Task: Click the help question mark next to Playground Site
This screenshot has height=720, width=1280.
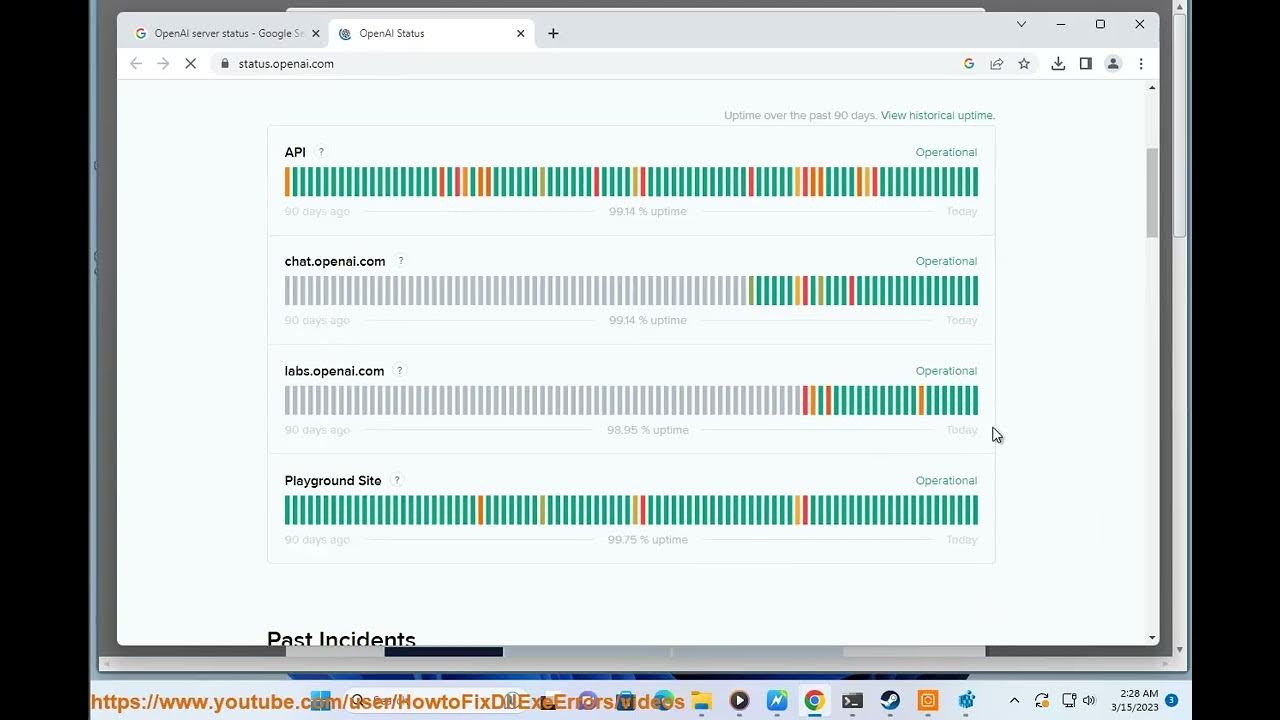Action: (x=396, y=480)
